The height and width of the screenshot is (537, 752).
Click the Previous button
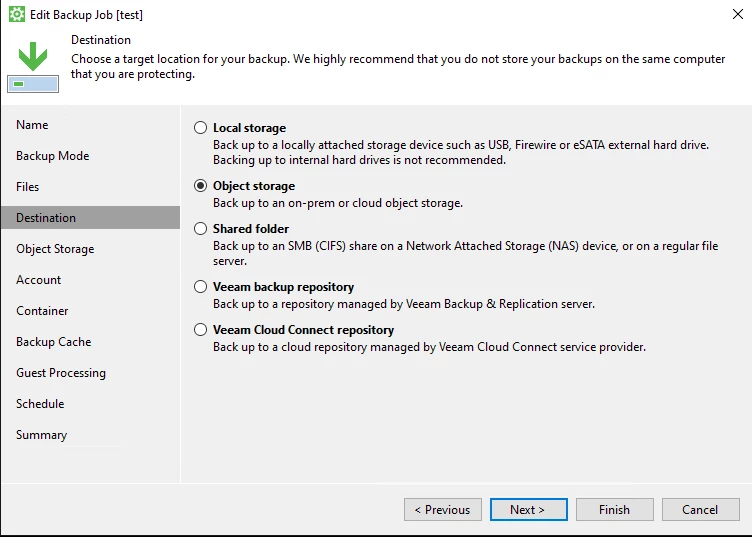coord(443,509)
